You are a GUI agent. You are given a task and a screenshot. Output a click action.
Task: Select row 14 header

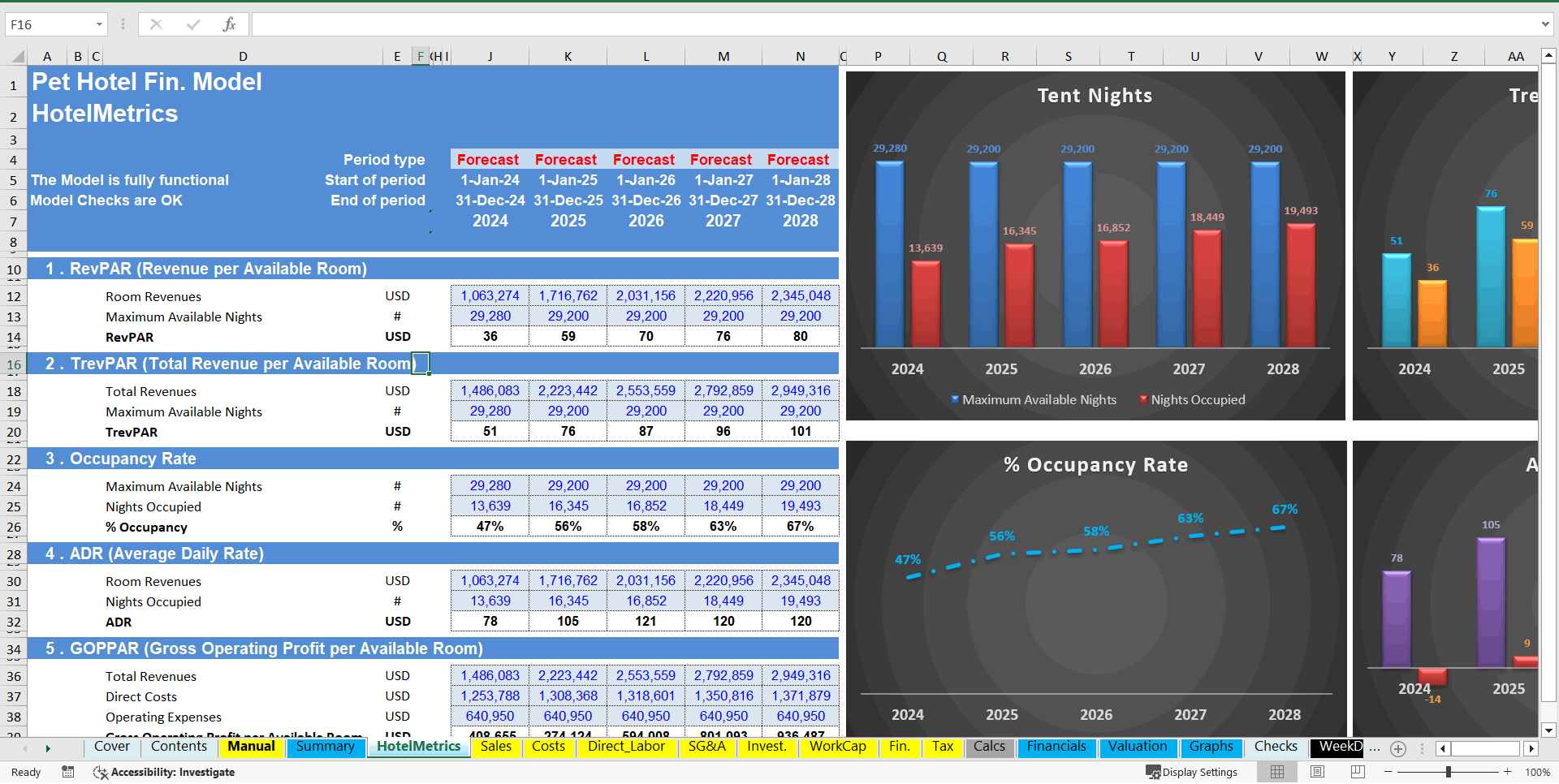(13, 338)
